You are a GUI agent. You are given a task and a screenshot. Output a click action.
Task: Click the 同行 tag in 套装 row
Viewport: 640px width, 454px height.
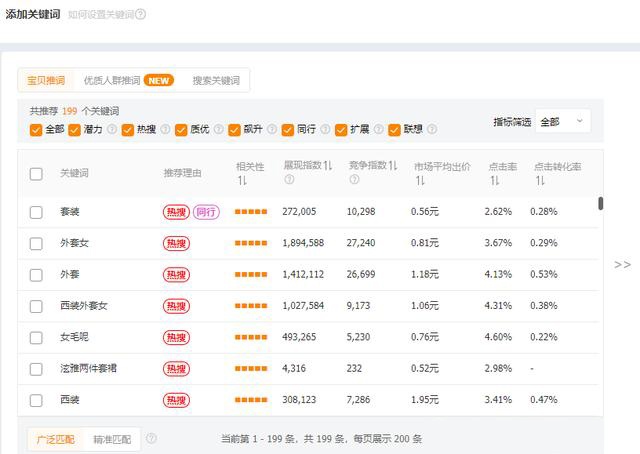tap(206, 212)
